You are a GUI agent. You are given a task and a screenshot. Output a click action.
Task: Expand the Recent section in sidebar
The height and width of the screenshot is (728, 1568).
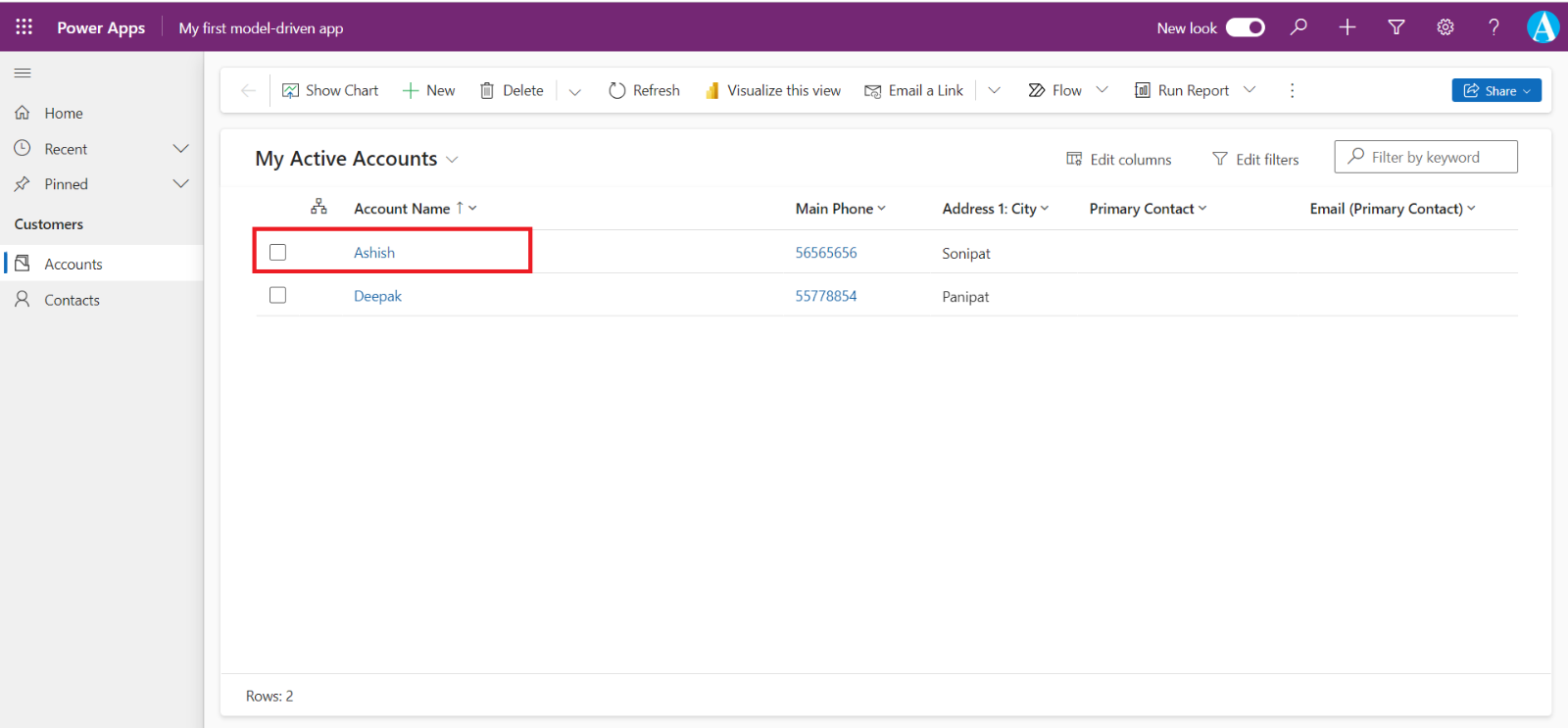pyautogui.click(x=180, y=149)
